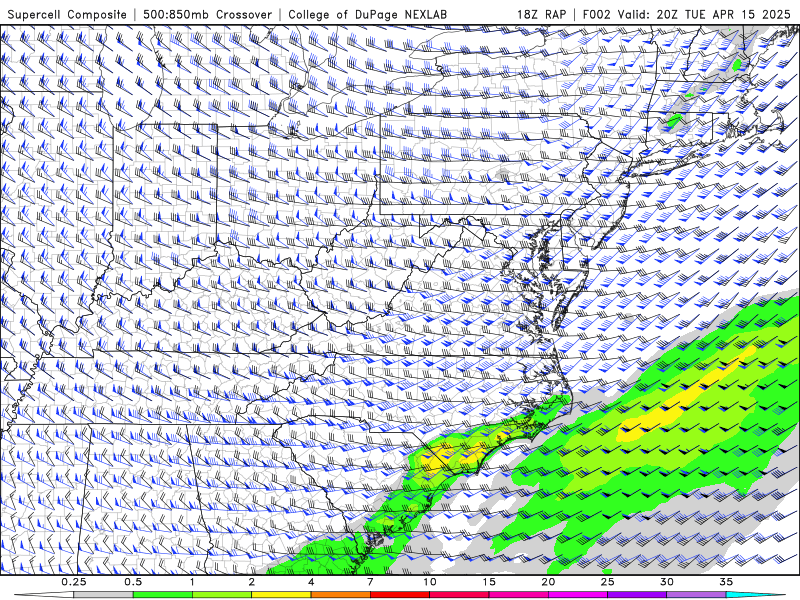800x600 pixels.
Task: Click the 20 label on the color scale
Action: 548,582
